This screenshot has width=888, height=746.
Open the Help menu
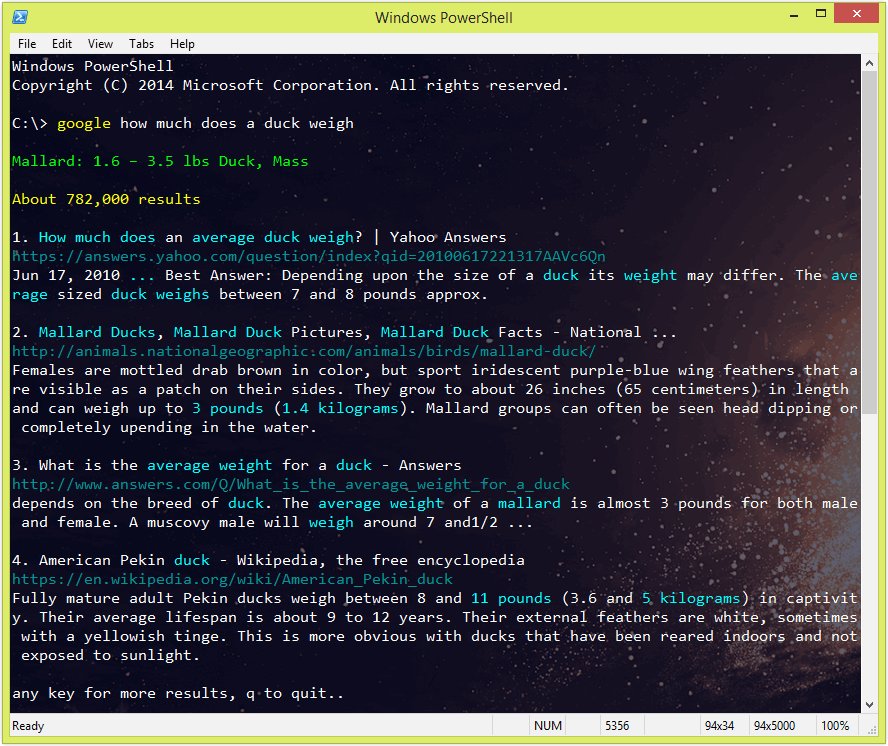182,44
